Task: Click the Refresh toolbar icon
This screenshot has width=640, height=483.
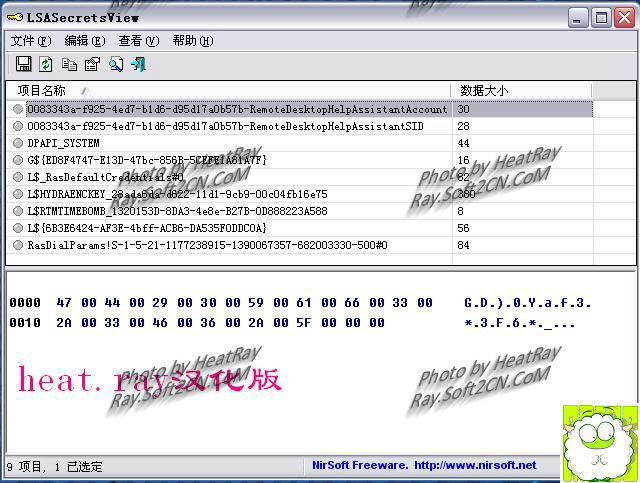Action: 46,64
